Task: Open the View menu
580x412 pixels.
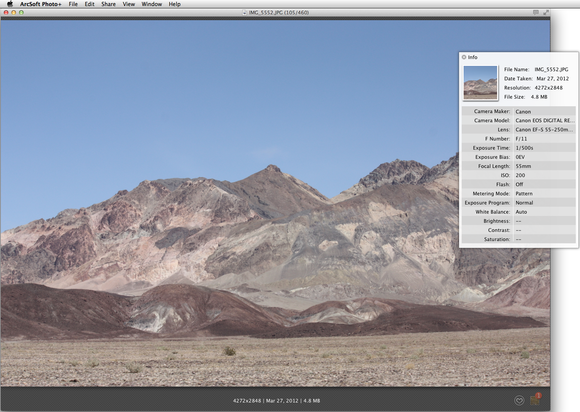Action: 129,4
